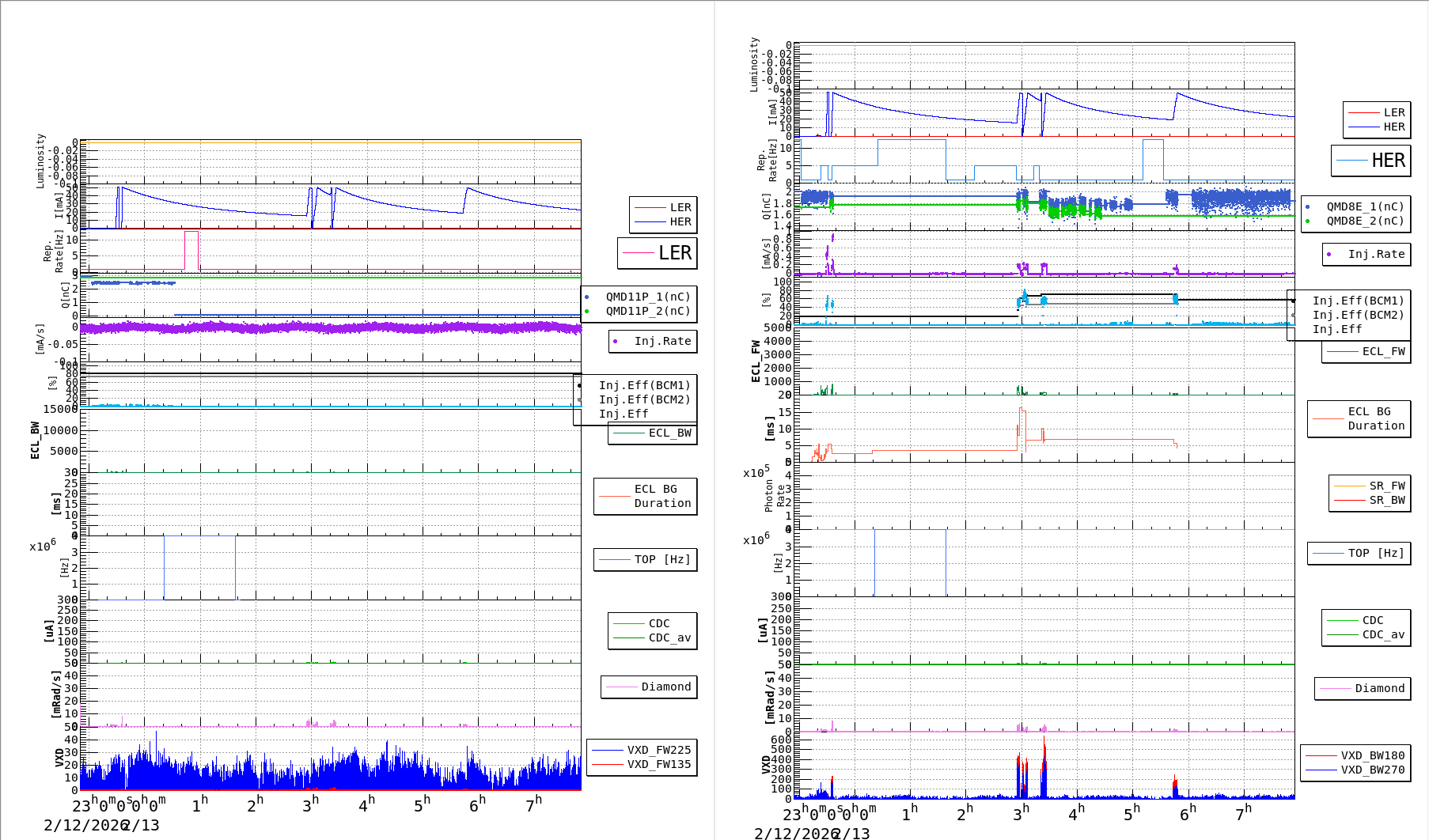
Task: Select the VXD_BW180 legend entry
Action: (x=1372, y=755)
